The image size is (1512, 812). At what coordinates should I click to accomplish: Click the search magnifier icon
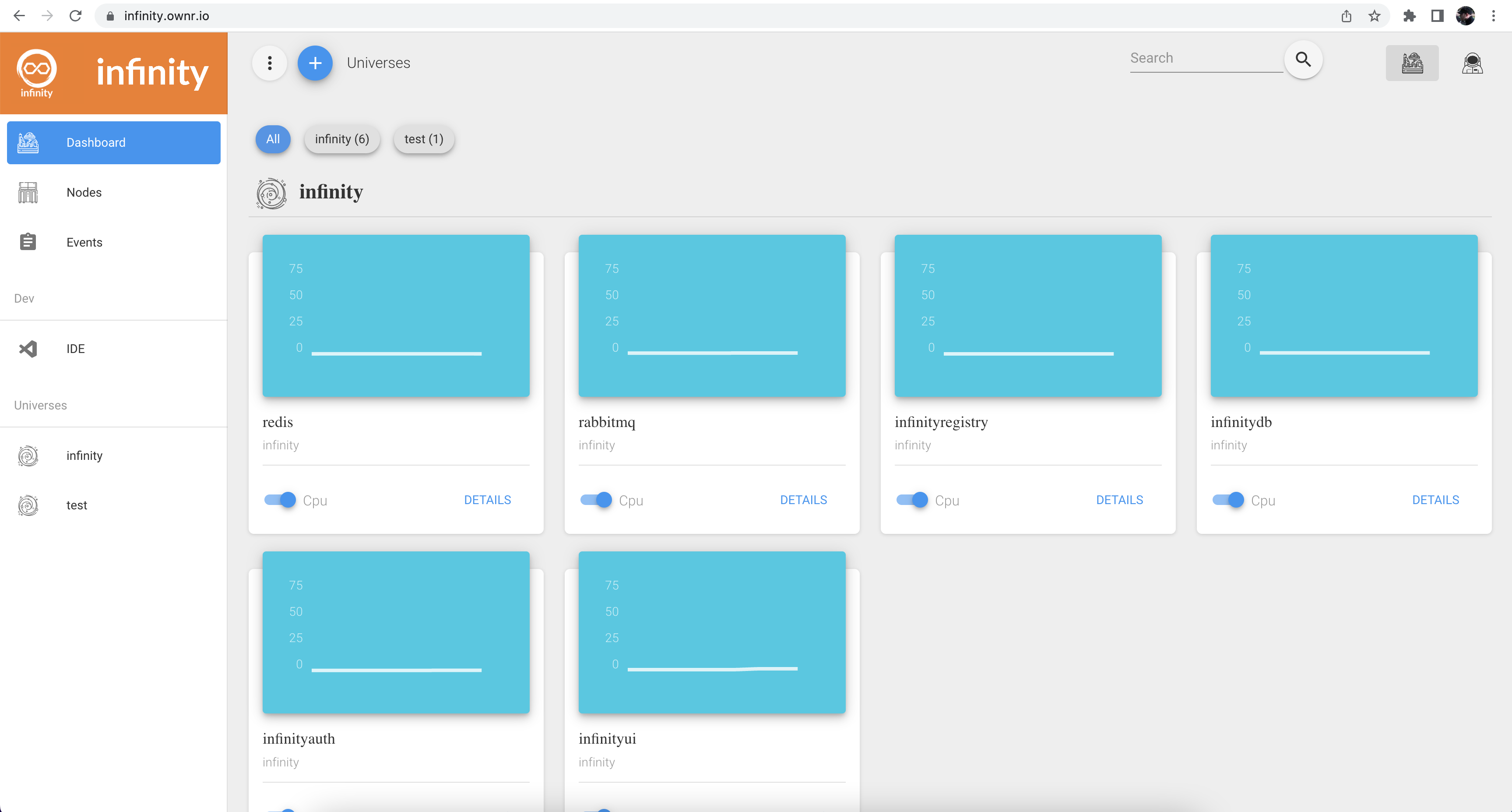click(x=1302, y=59)
